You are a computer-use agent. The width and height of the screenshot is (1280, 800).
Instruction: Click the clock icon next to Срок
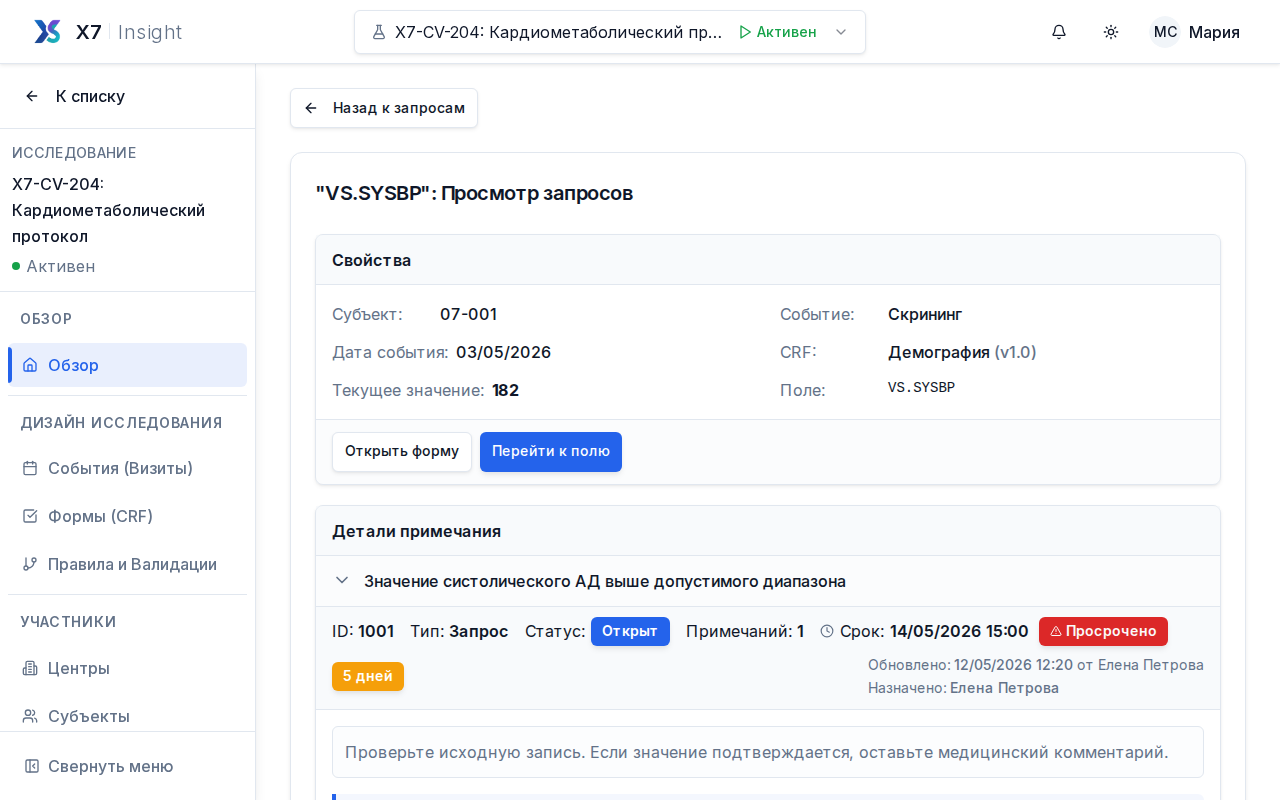[827, 631]
